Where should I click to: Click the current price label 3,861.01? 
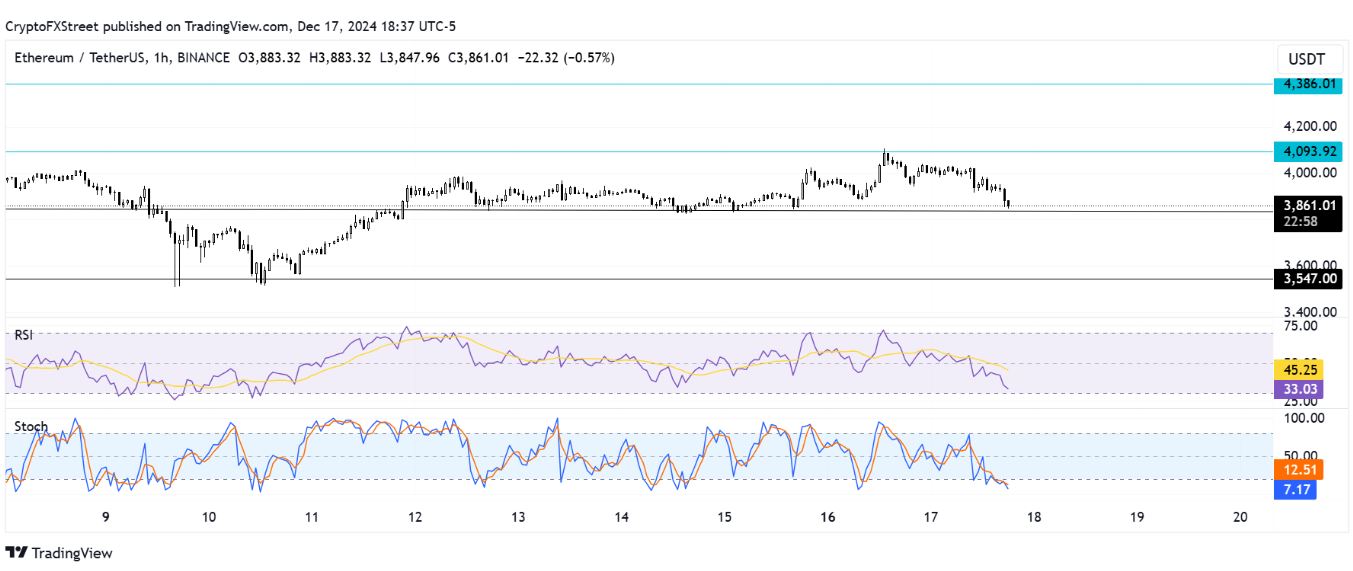click(x=1308, y=206)
